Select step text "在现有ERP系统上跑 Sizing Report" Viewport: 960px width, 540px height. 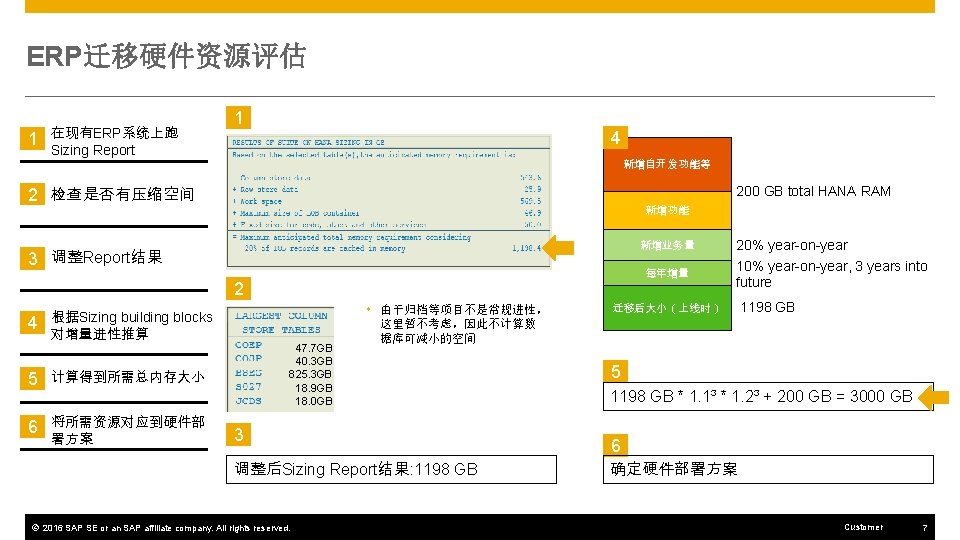(x=114, y=141)
